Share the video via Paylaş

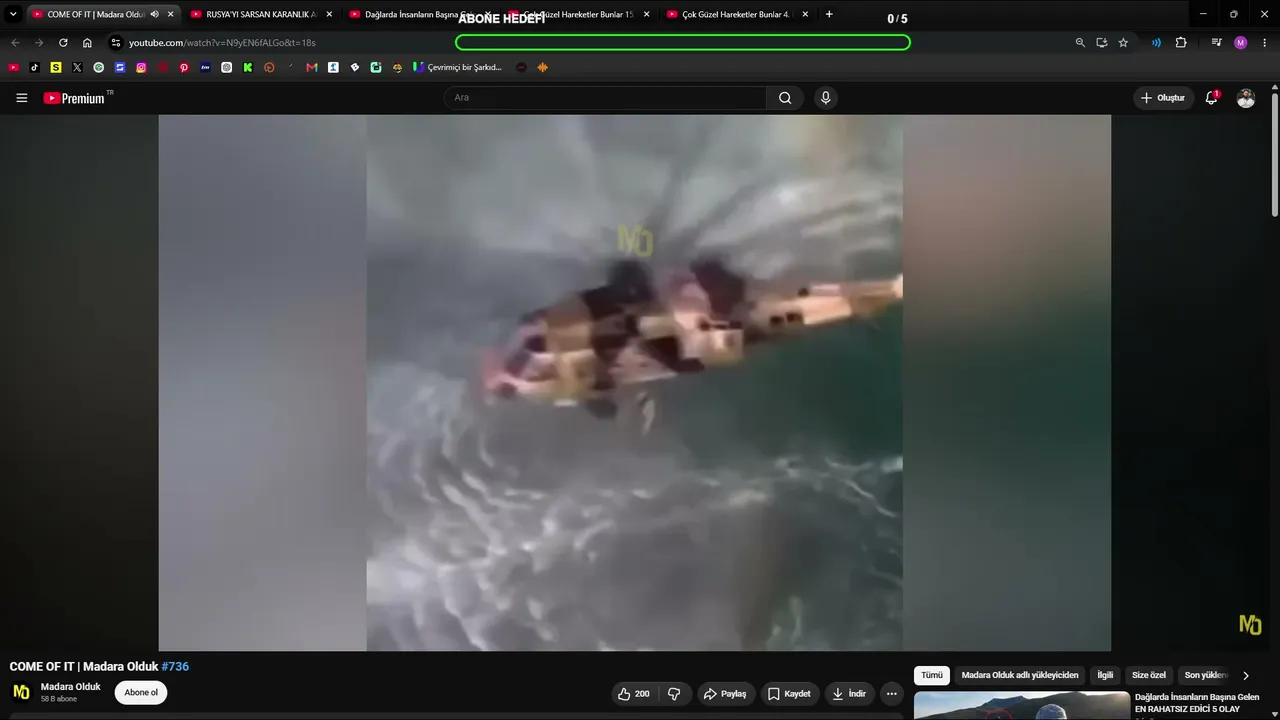(725, 694)
